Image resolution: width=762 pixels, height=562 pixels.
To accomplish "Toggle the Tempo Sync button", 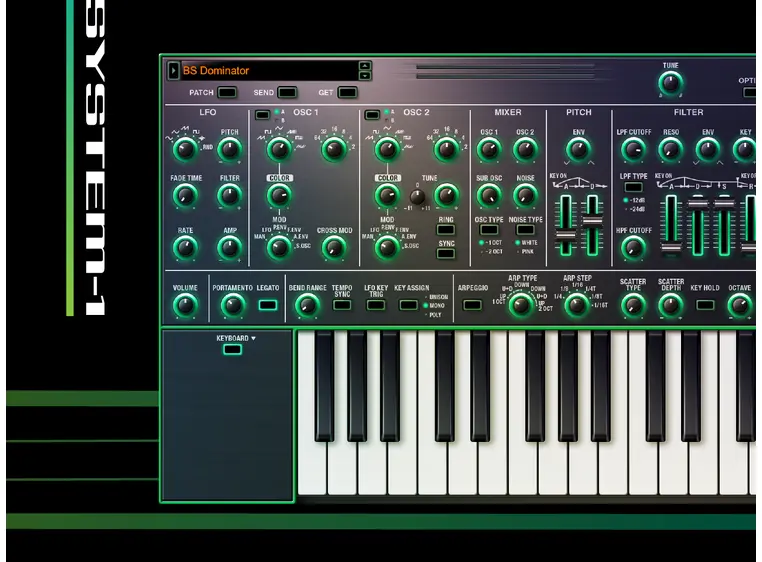I will tap(342, 305).
